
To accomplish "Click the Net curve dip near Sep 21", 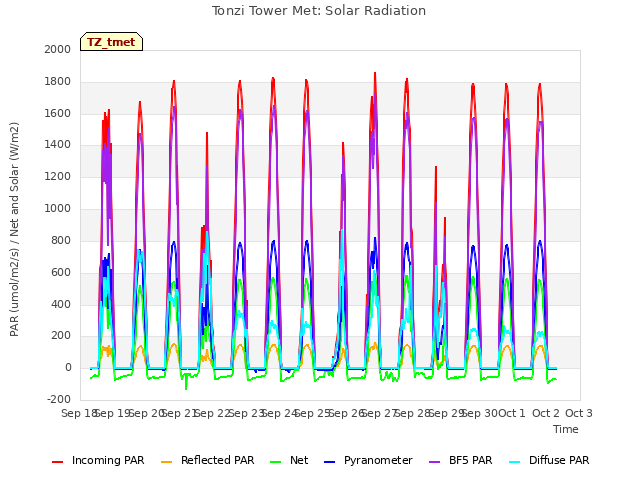I will (x=186, y=388).
